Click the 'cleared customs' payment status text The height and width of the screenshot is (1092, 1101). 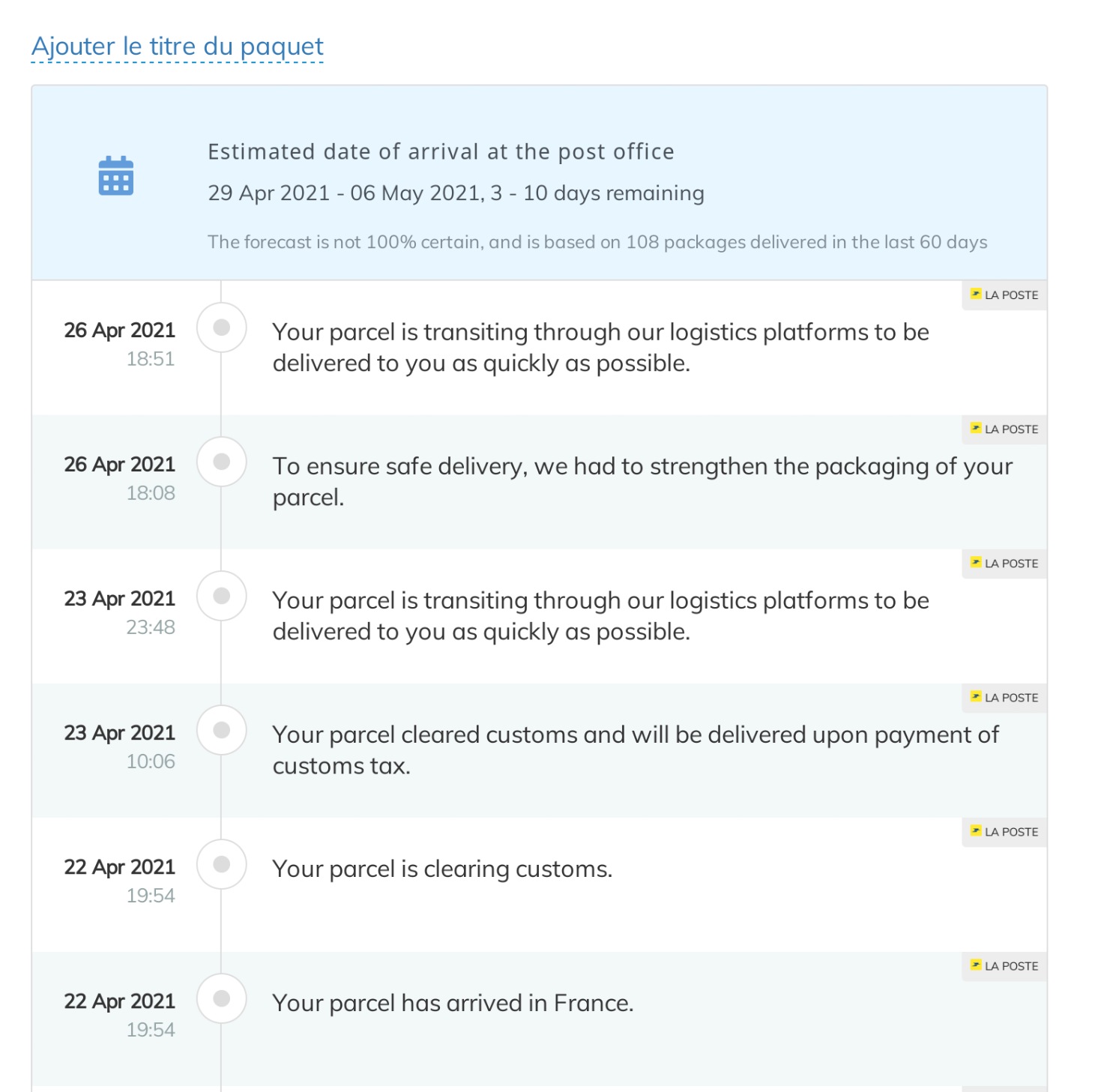[636, 749]
